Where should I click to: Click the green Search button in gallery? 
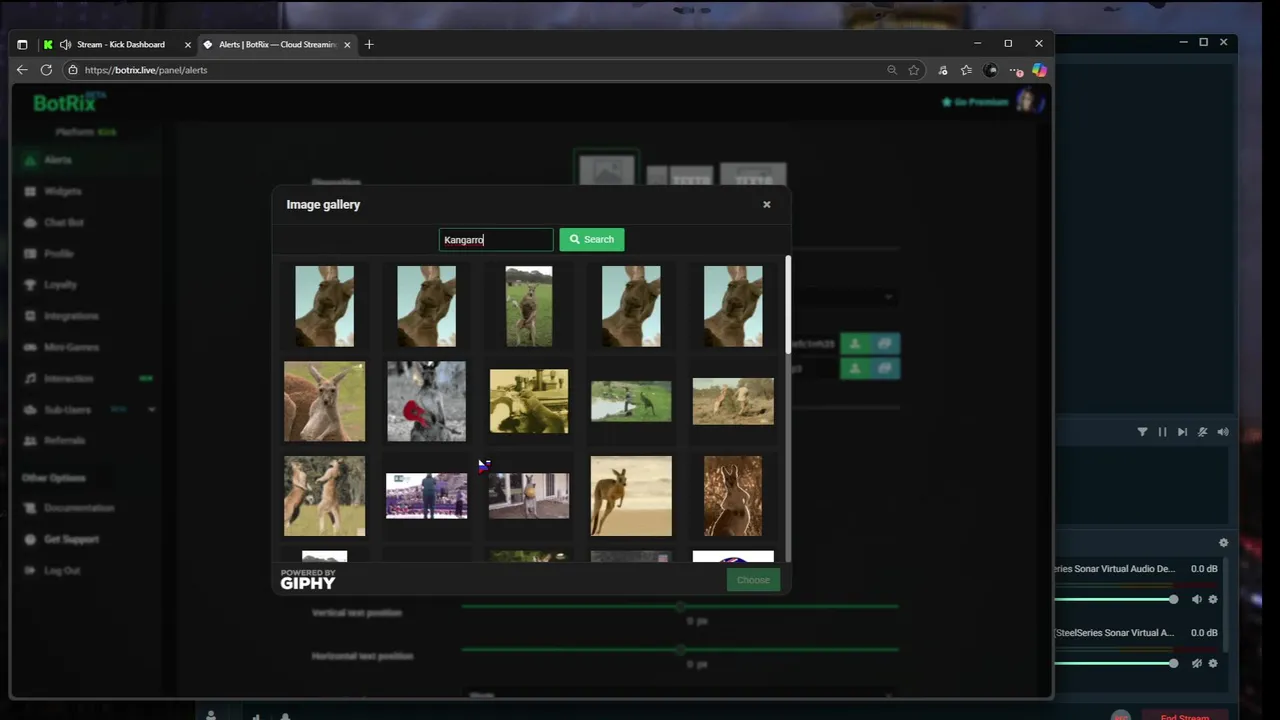(x=592, y=239)
